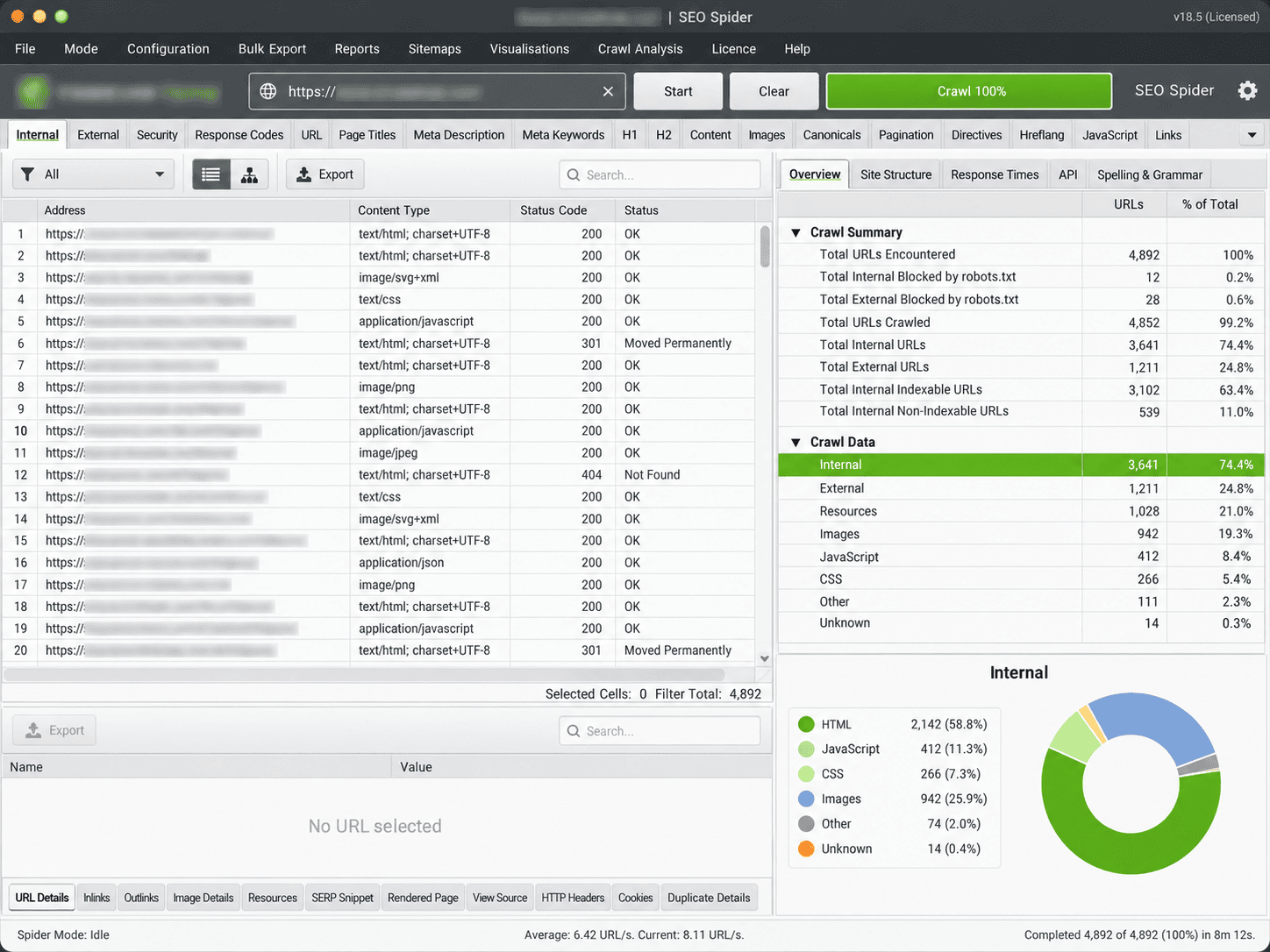Viewport: 1270px width, 952px height.
Task: Collapse the Crawl Data section
Action: [796, 443]
